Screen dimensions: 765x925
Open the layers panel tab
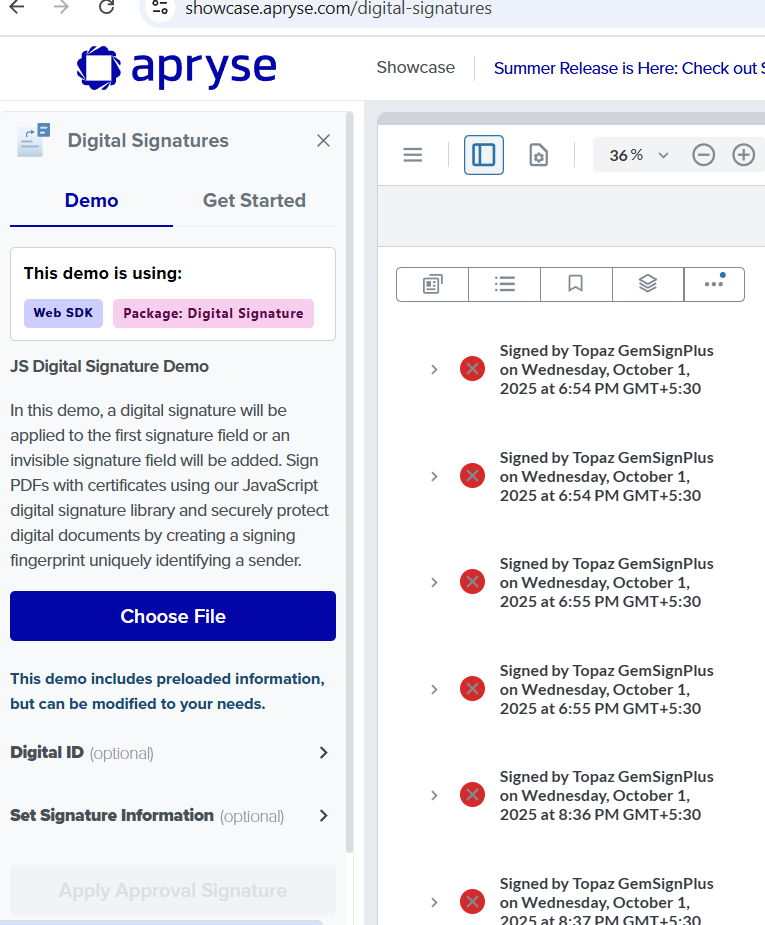(x=648, y=284)
